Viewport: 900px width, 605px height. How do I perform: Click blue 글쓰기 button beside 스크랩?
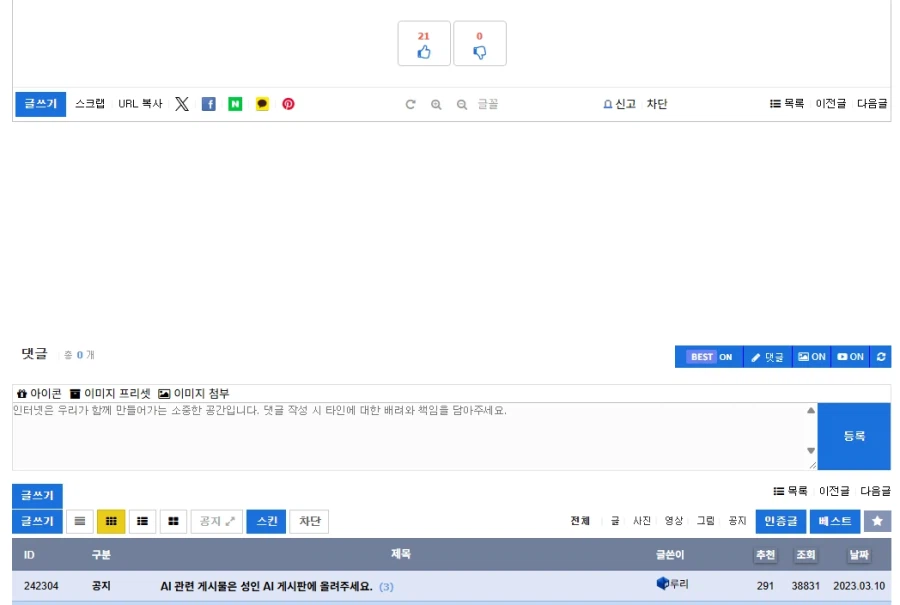click(x=40, y=104)
